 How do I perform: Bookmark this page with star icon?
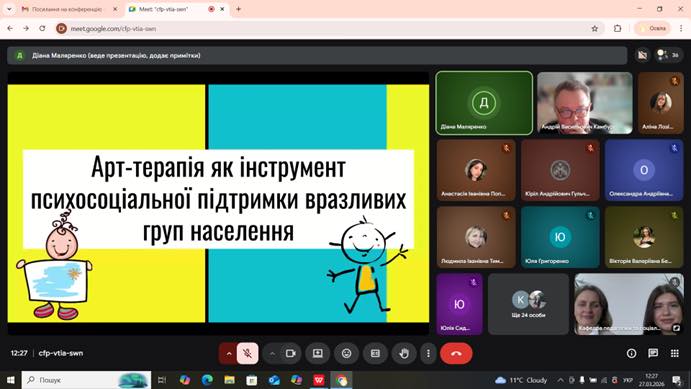click(594, 28)
